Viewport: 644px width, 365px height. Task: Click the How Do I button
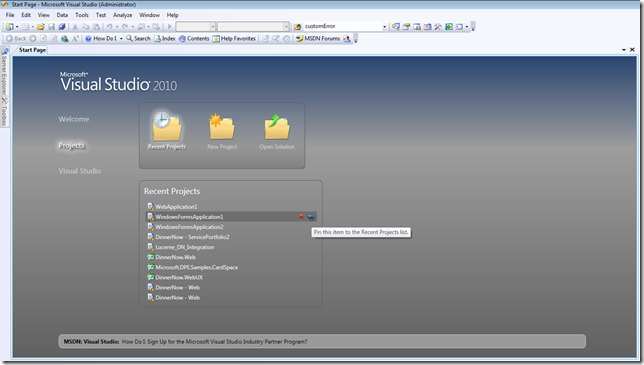coord(101,39)
